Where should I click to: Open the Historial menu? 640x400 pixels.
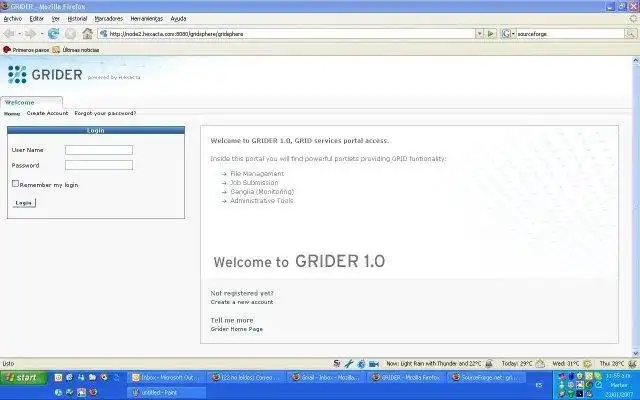pyautogui.click(x=77, y=19)
